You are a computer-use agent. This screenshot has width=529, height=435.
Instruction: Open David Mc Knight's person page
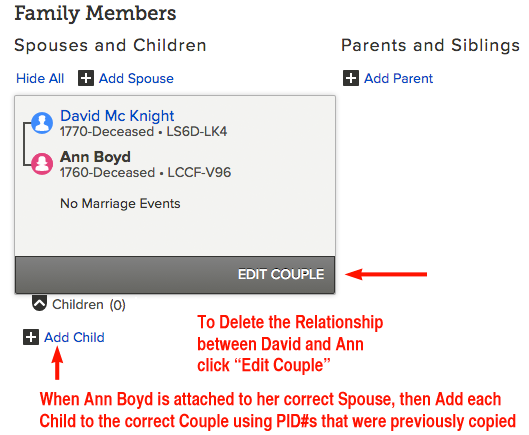117,116
